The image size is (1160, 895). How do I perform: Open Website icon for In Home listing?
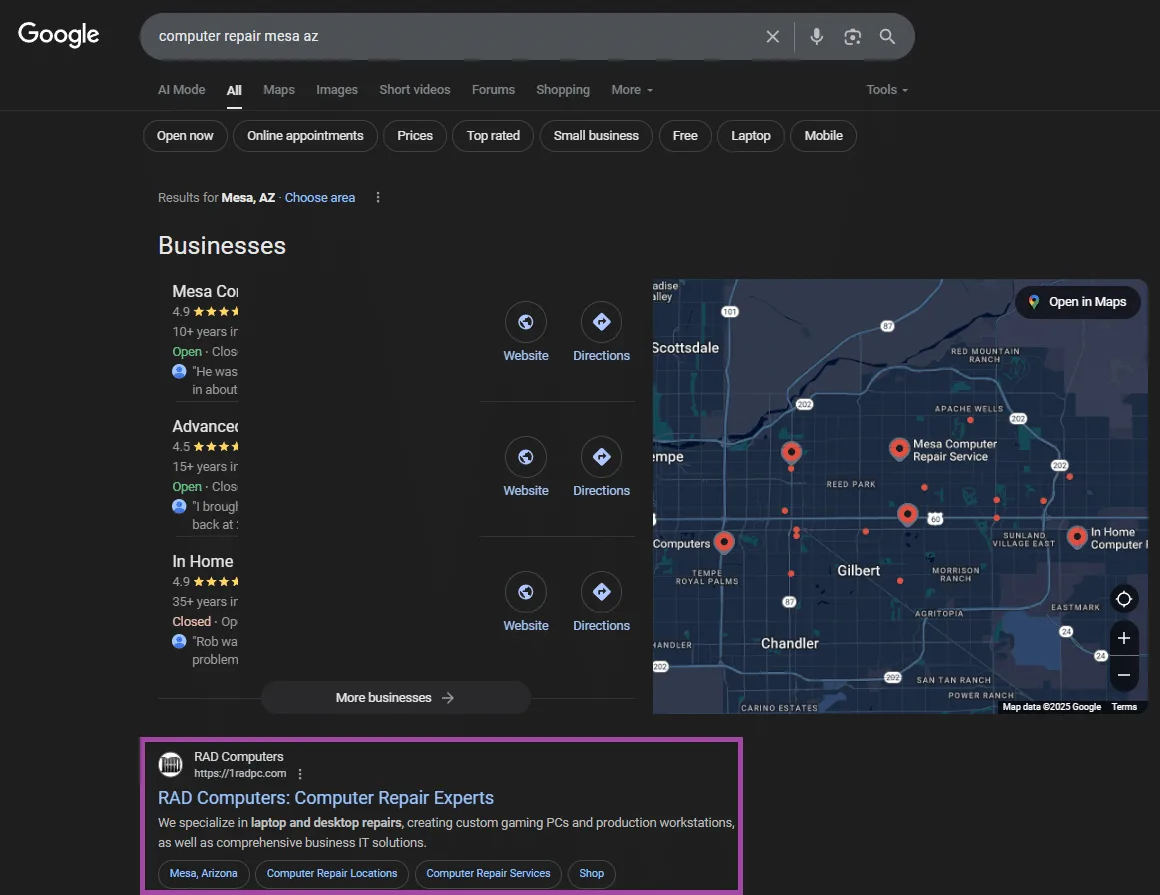point(525,592)
